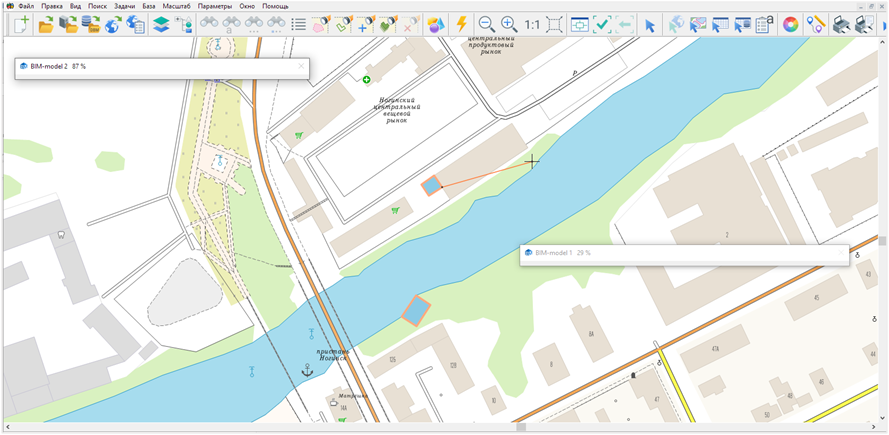This screenshot has width=889, height=435.
Task: Click the horizontal scrollbar thumb at bottom
Action: point(519,428)
